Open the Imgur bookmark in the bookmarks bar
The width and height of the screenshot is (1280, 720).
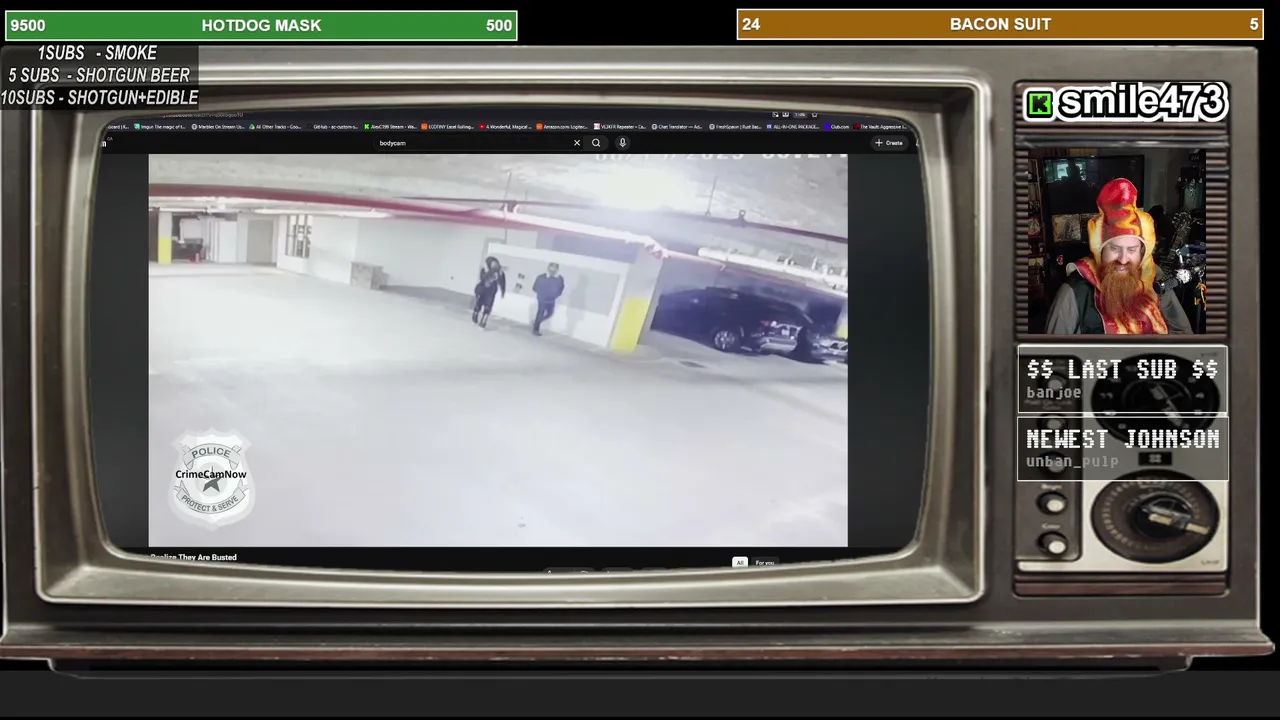(159, 127)
